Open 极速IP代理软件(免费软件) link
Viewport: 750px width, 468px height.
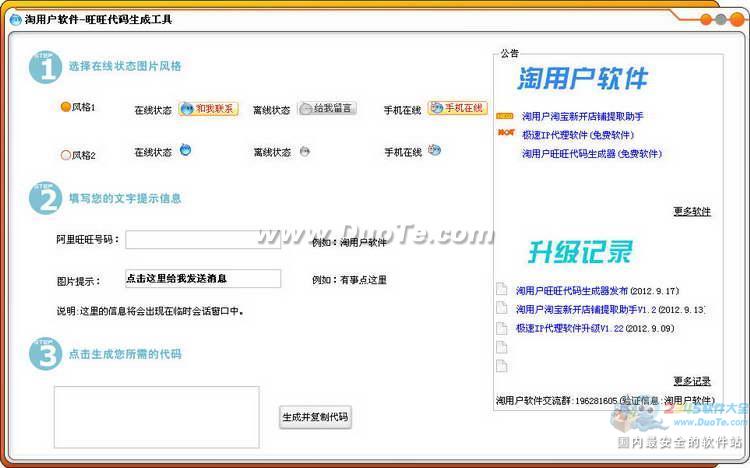(578, 135)
